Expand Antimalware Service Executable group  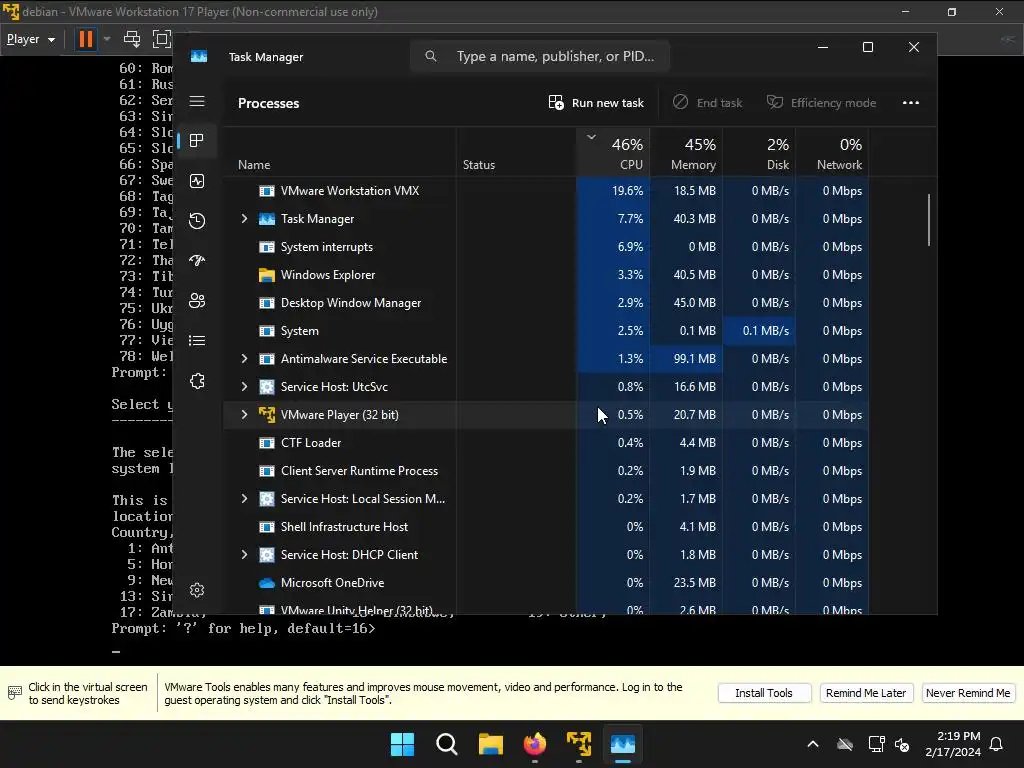click(x=244, y=359)
